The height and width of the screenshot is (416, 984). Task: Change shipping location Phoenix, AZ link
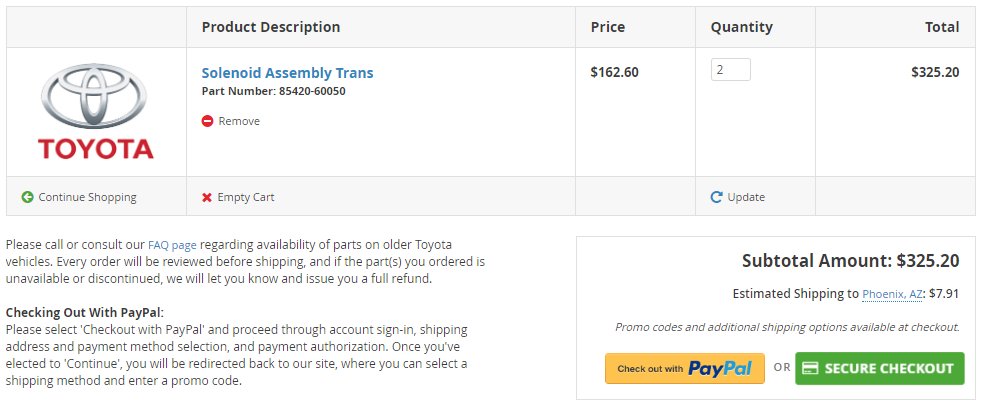point(892,294)
